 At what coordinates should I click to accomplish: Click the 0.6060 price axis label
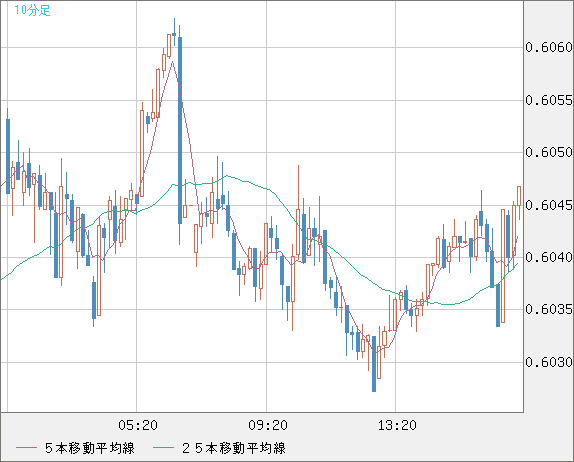click(549, 47)
